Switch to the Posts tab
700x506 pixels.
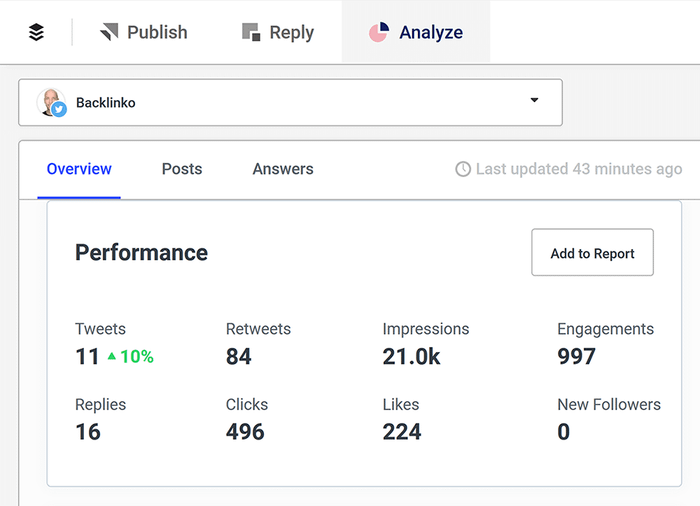pos(182,169)
